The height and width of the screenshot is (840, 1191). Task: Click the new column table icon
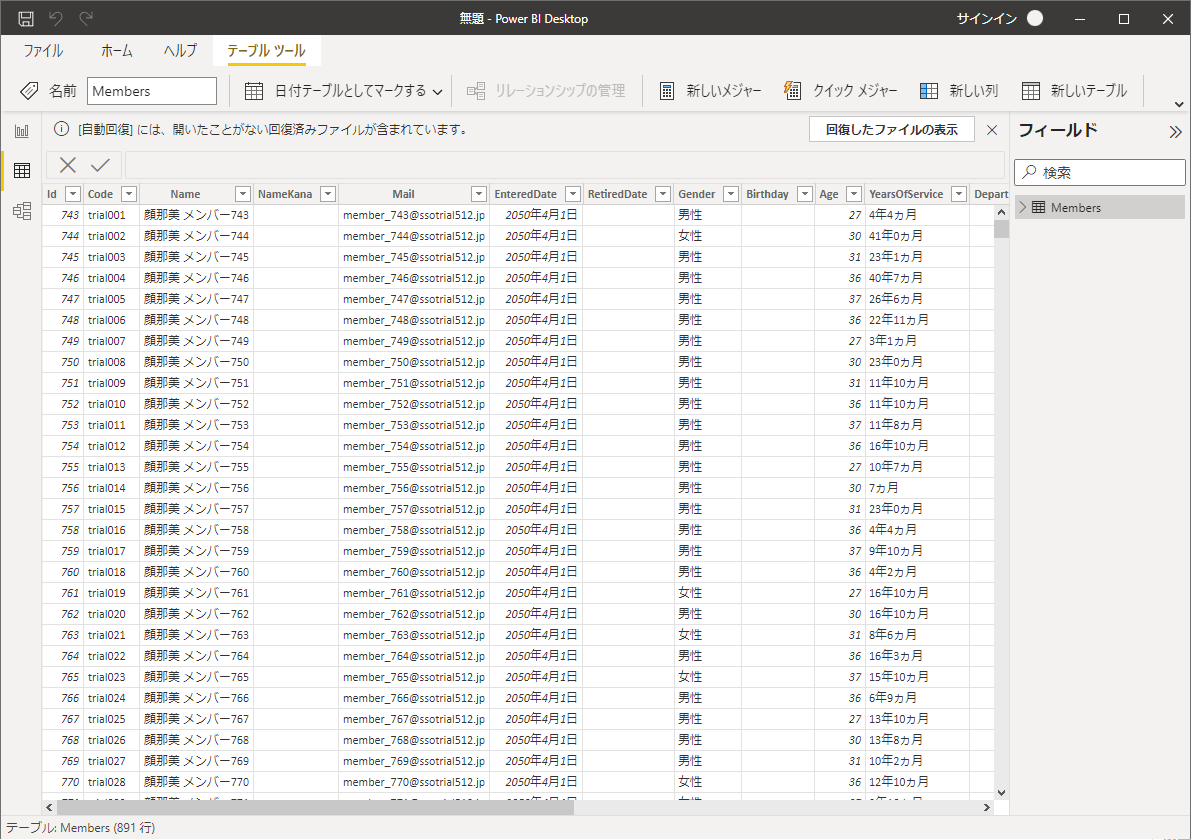928,91
